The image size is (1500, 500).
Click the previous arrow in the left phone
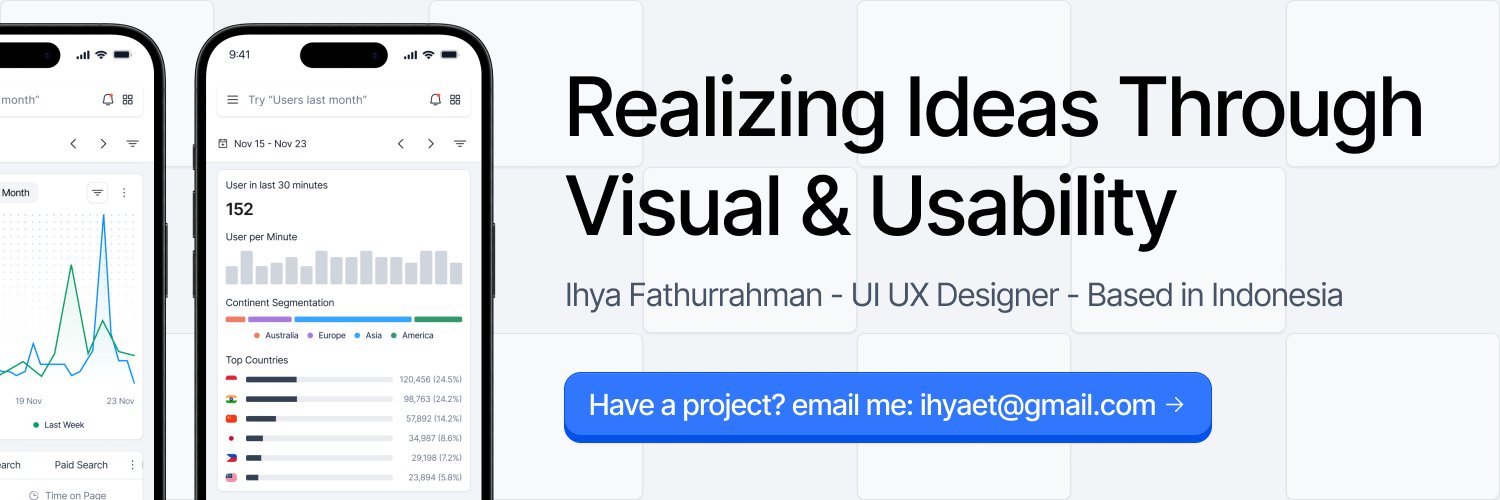73,144
